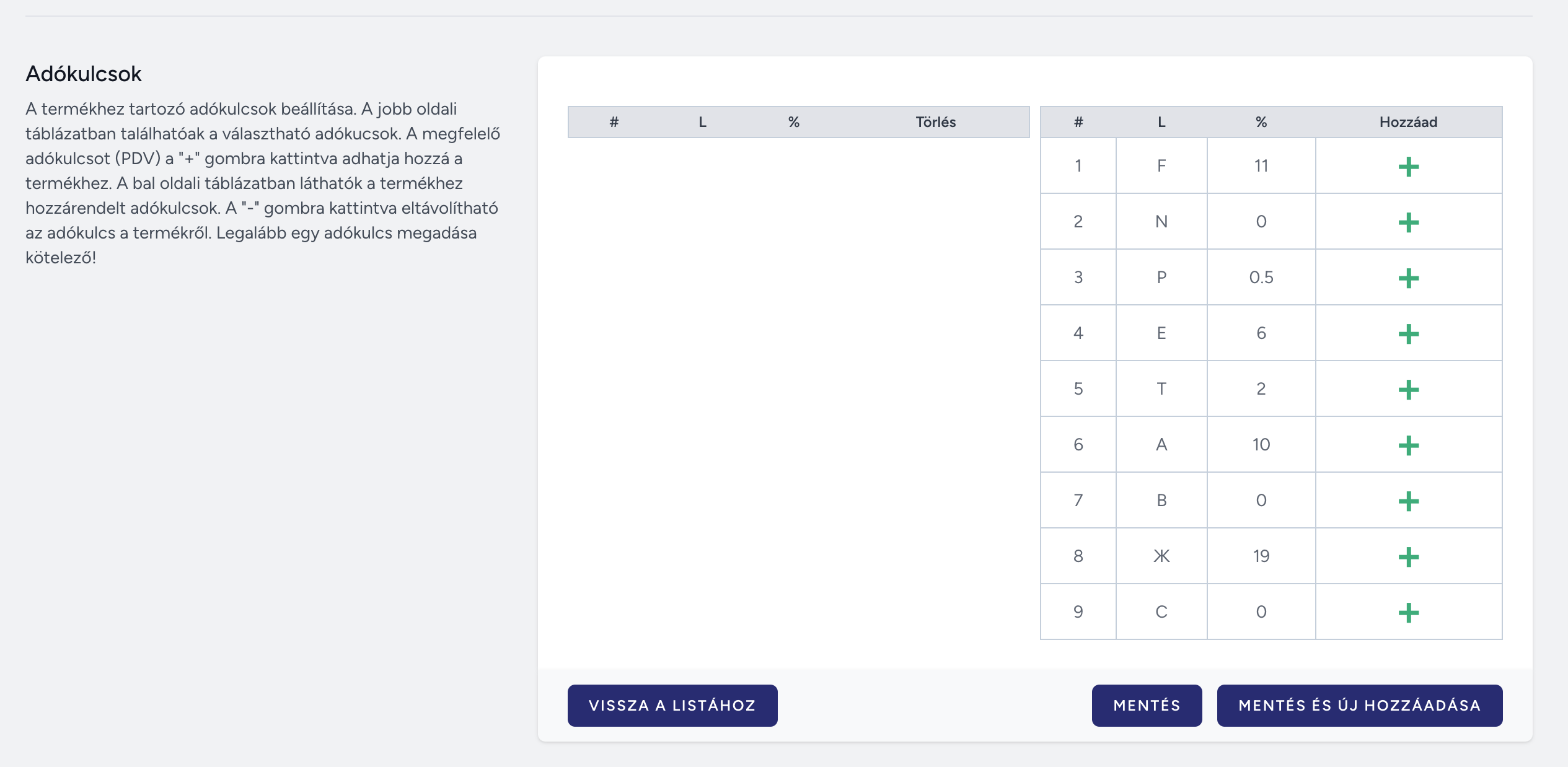Click the L header in right table
Viewport: 1568px width, 767px height.
tap(1161, 122)
